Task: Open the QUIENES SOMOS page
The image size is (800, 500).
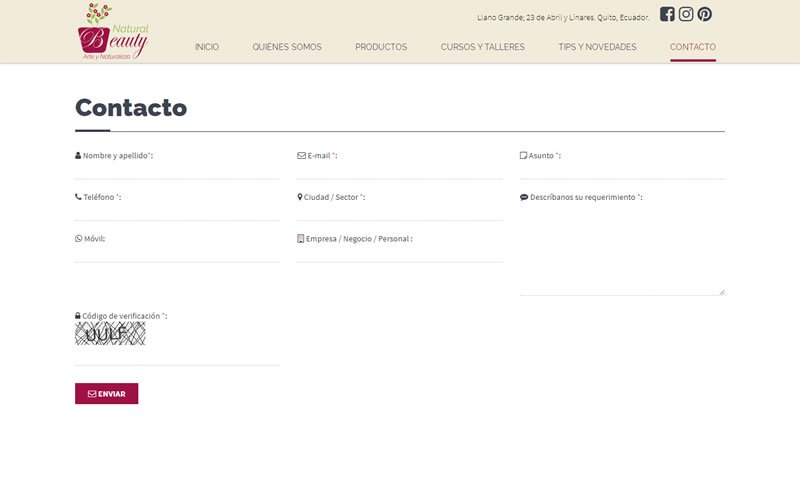Action: [x=287, y=47]
